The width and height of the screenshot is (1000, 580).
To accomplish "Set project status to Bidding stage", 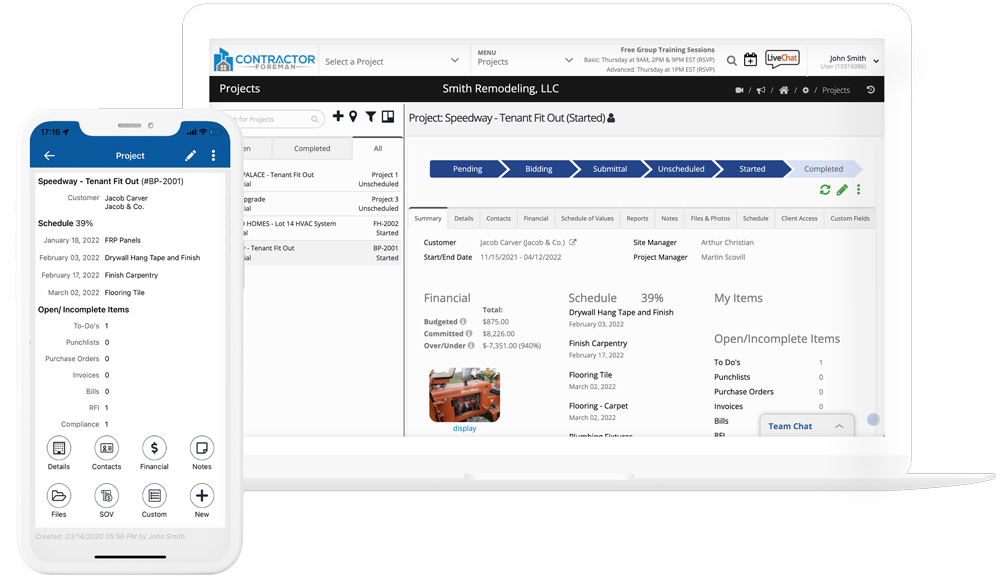I will pos(538,169).
